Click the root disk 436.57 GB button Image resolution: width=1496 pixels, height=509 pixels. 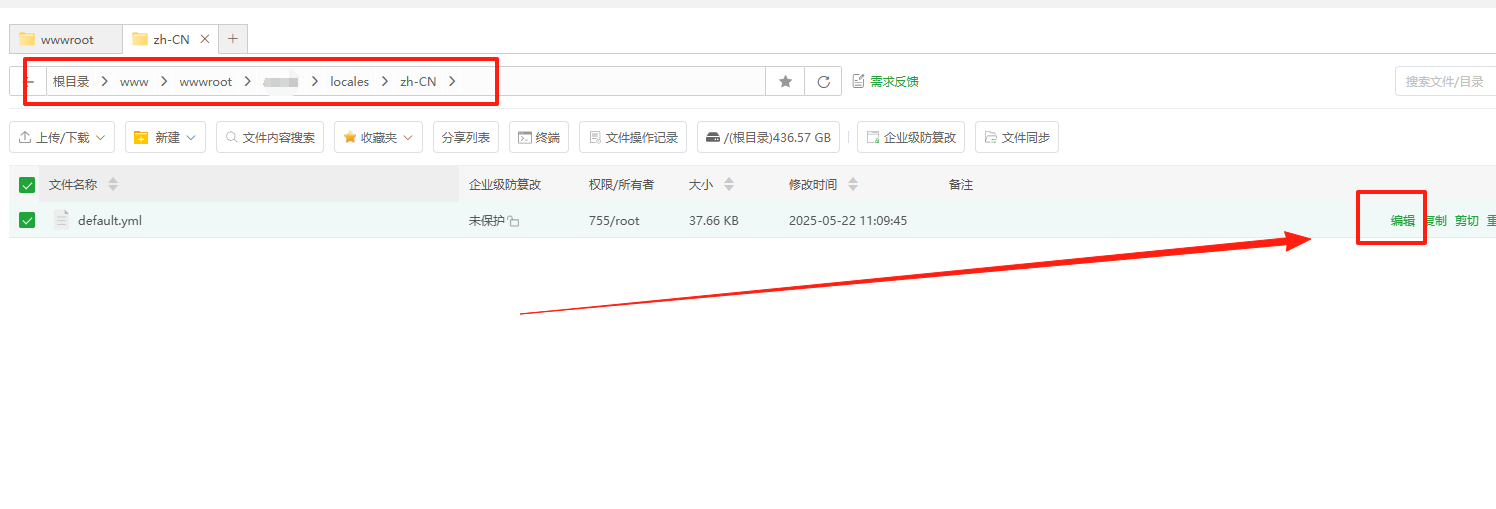[768, 138]
